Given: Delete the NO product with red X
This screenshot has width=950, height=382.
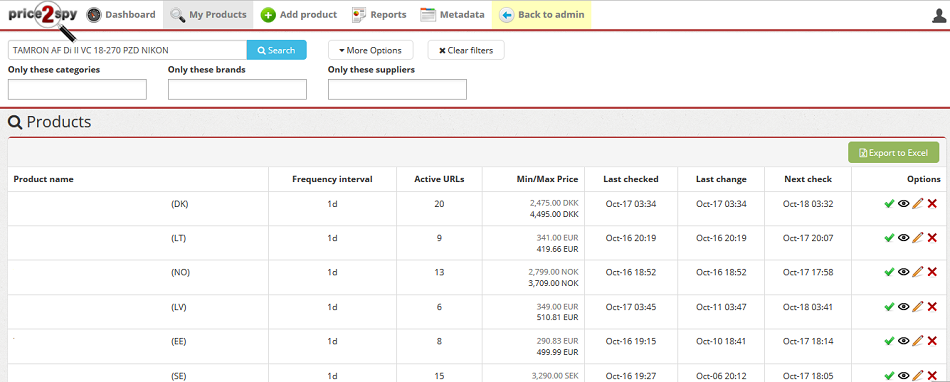Looking at the screenshot, I should (932, 272).
